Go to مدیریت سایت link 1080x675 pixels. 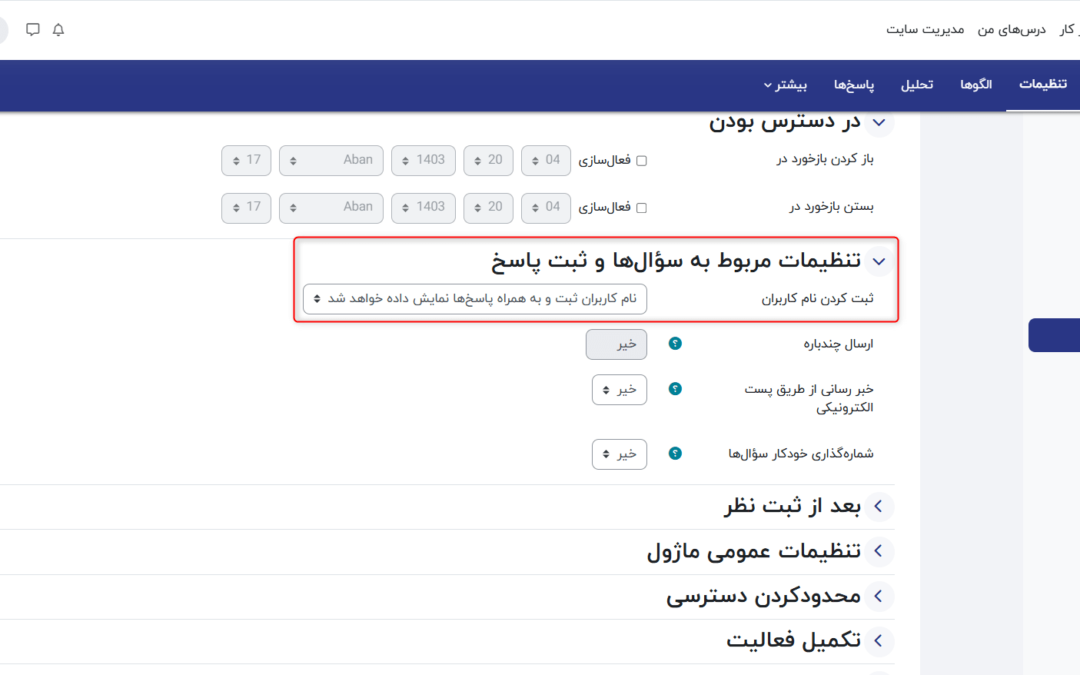pyautogui.click(x=925, y=30)
